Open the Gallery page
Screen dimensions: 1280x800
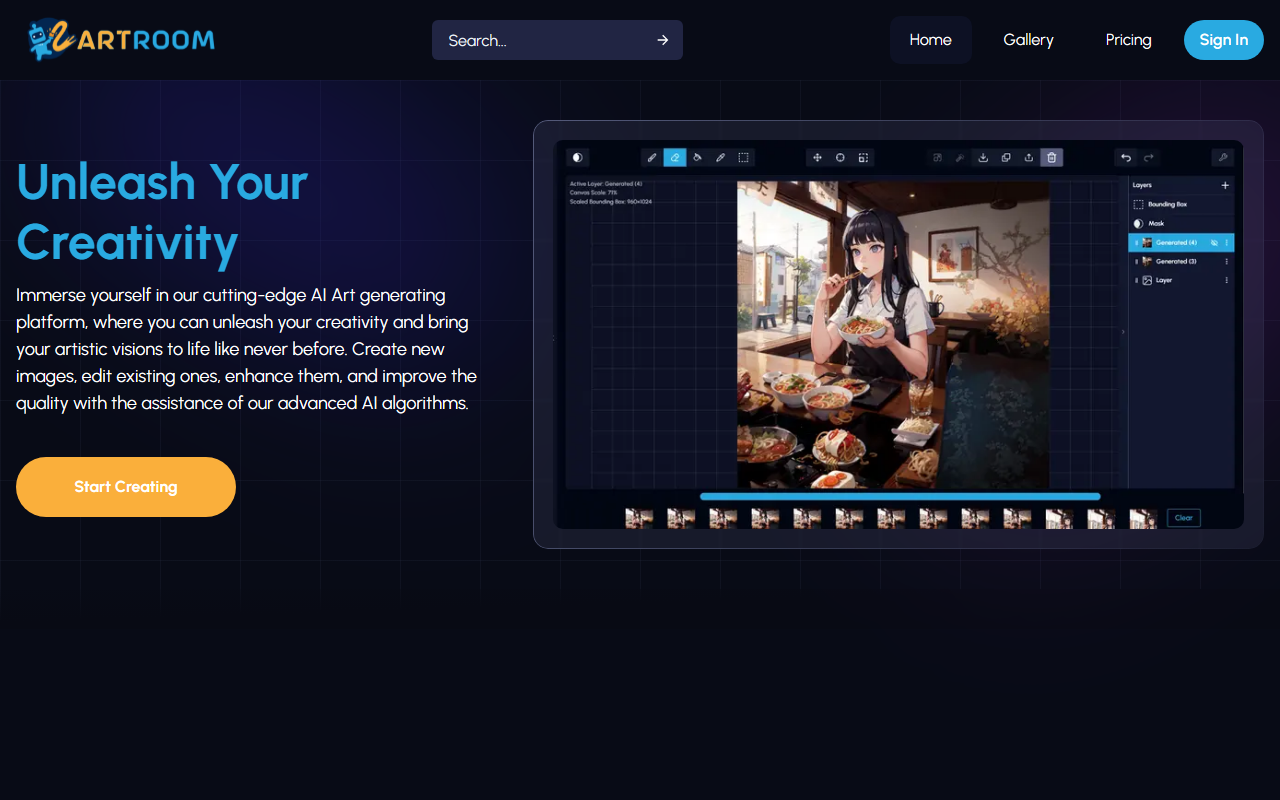coord(1029,40)
